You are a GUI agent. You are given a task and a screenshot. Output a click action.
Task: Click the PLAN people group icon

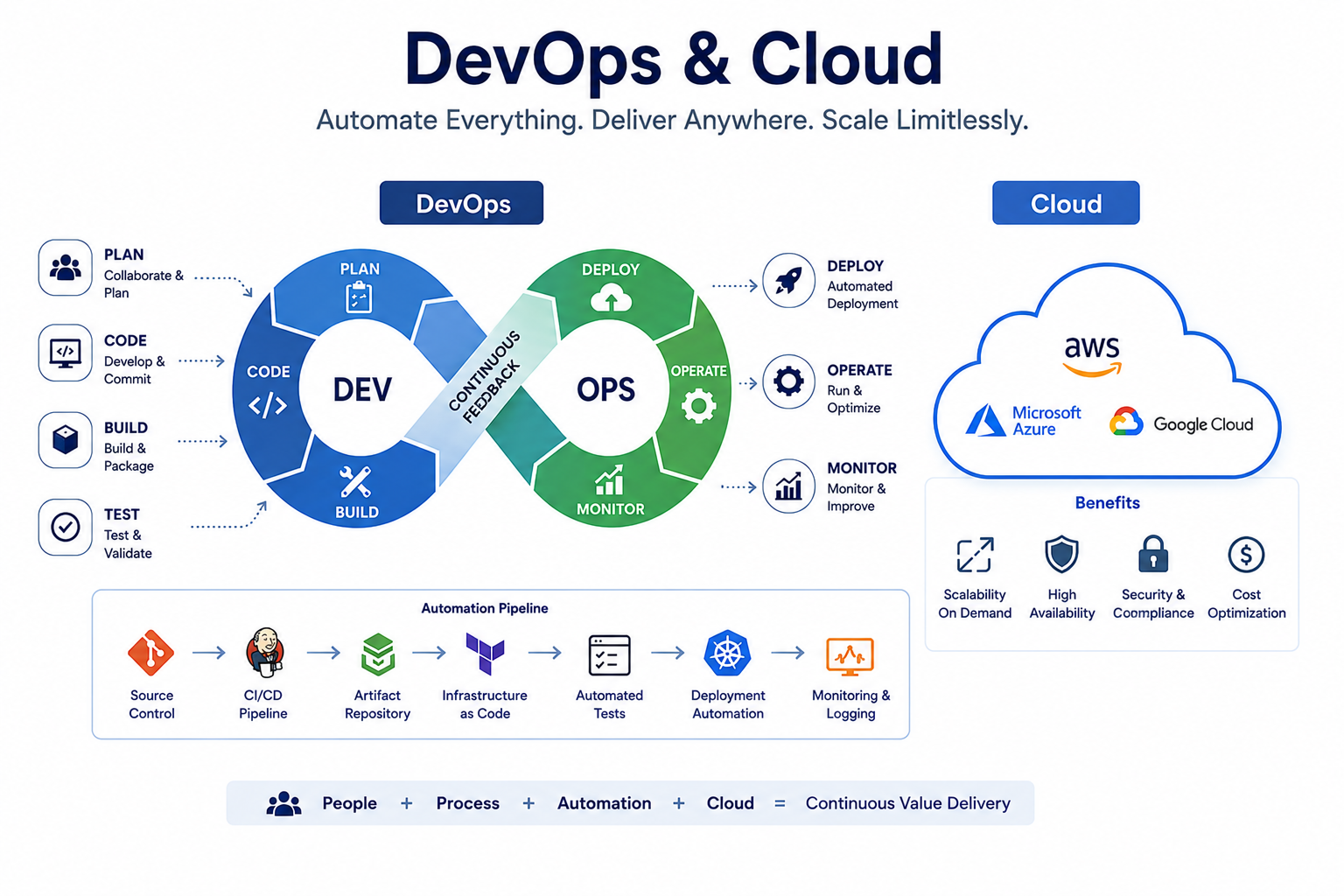(66, 267)
